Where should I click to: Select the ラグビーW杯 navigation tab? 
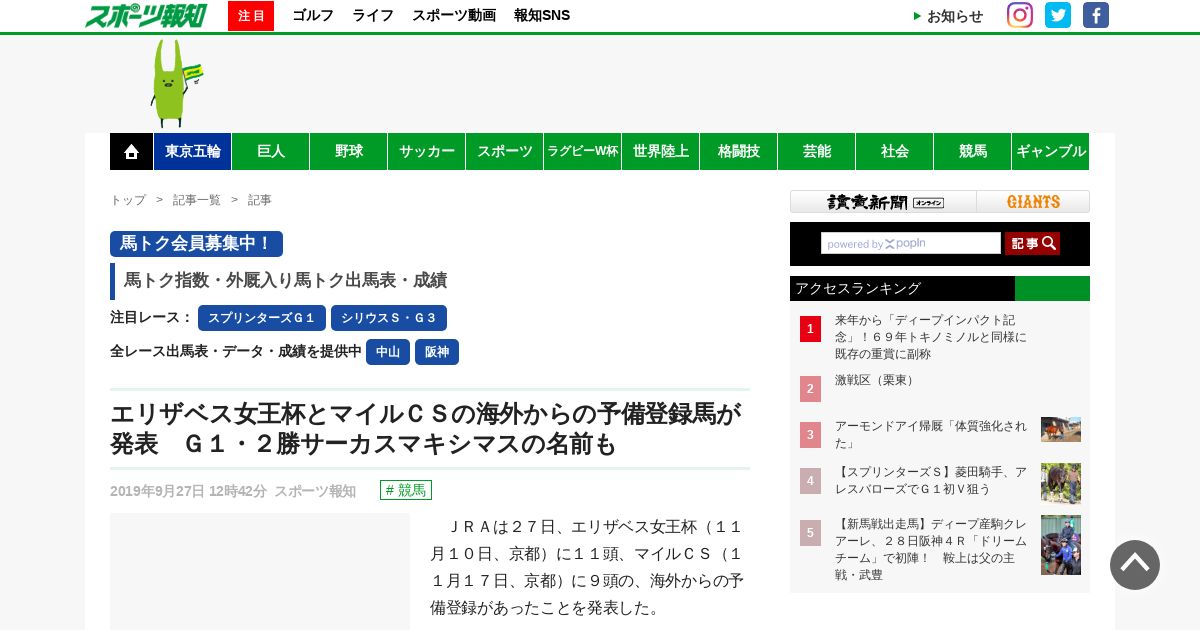[x=583, y=152]
